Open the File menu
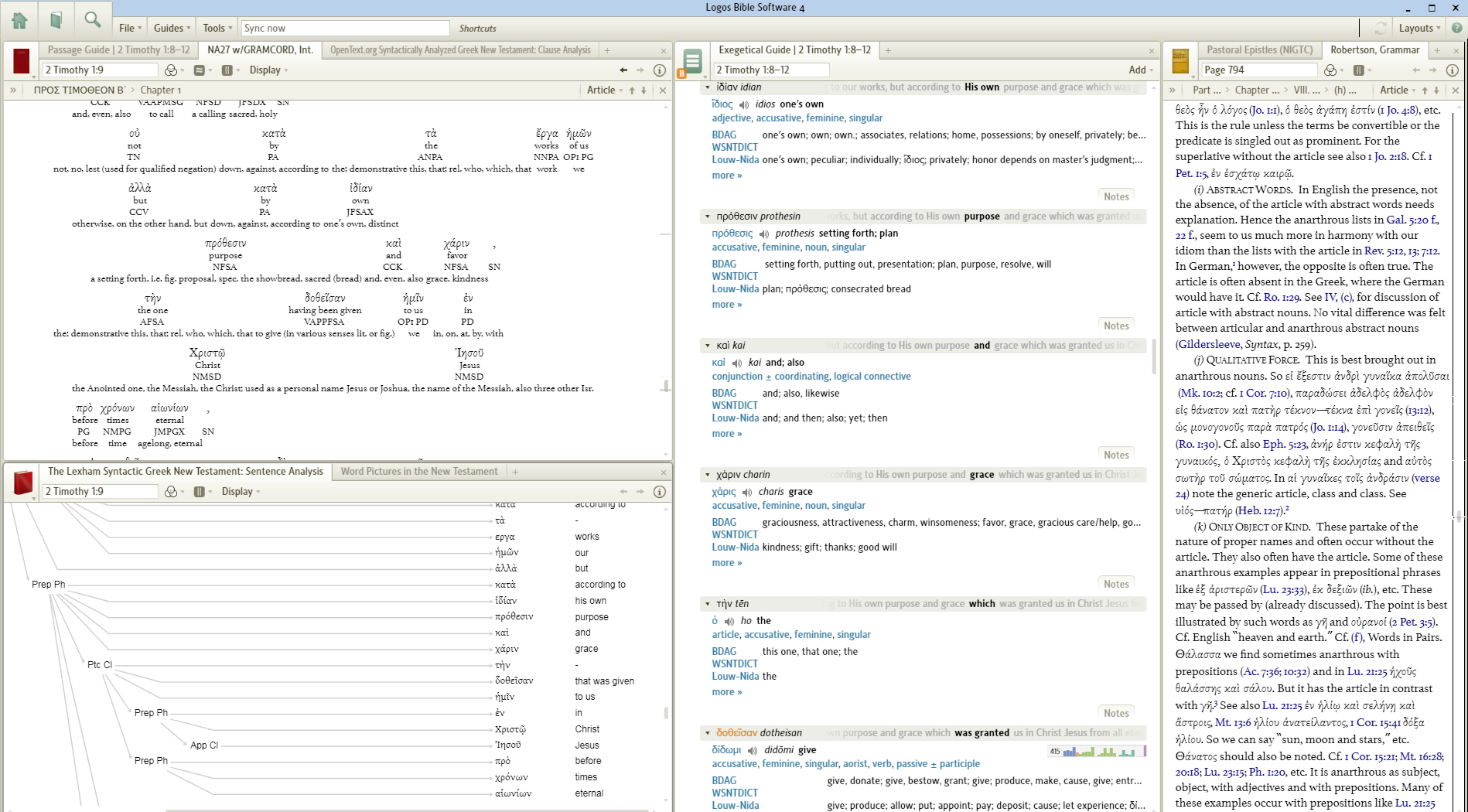Screen dimensions: 1468x812 point(131,28)
